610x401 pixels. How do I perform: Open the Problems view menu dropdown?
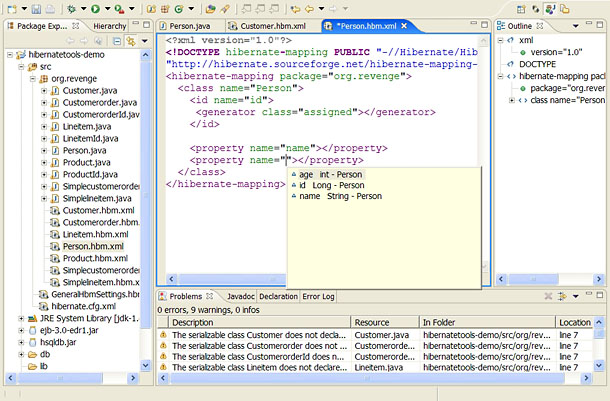tap(575, 296)
